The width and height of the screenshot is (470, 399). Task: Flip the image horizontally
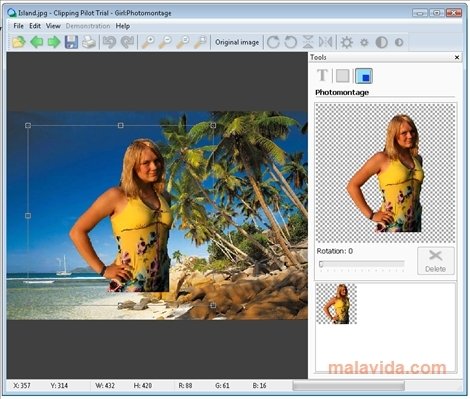325,42
